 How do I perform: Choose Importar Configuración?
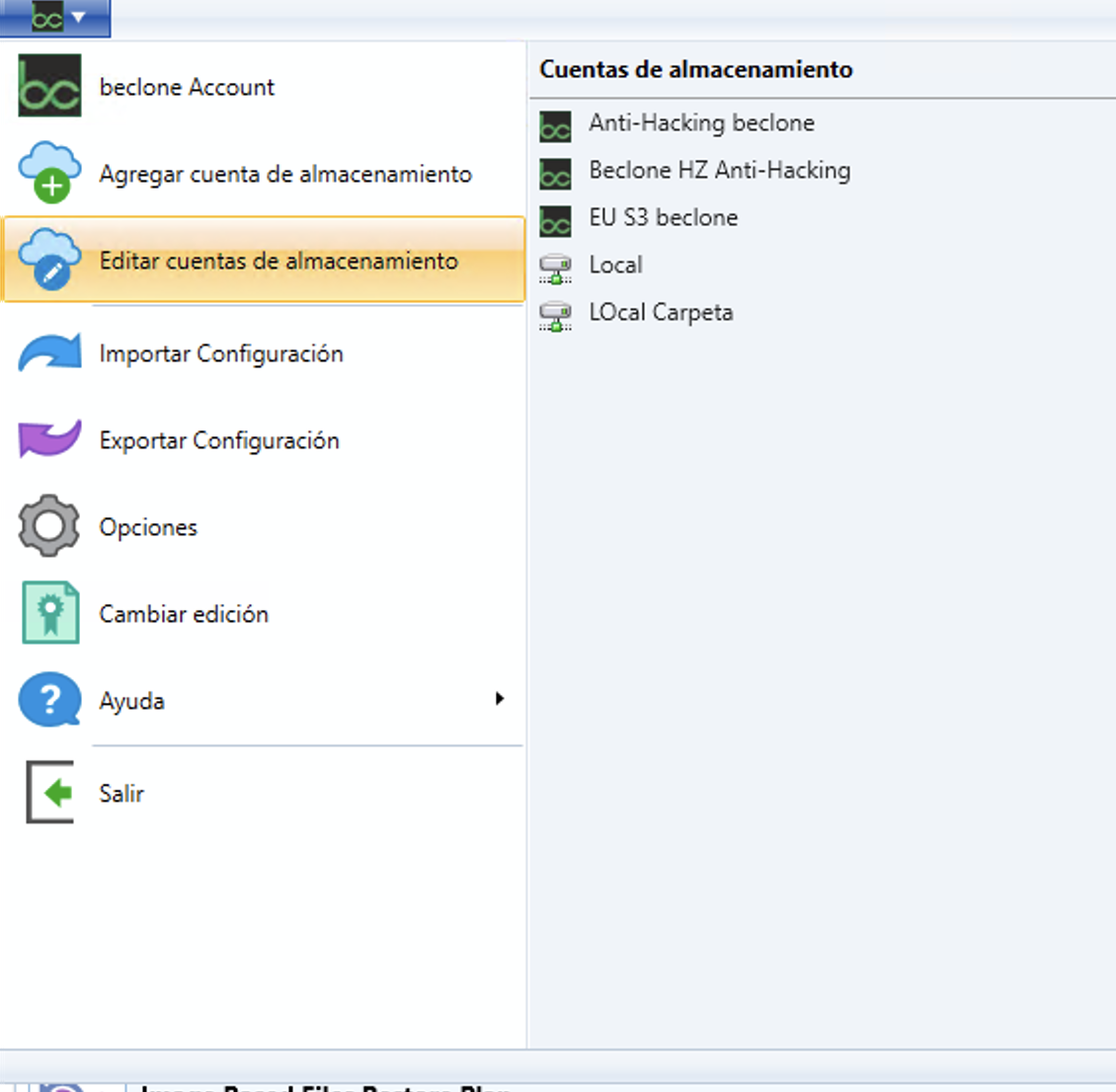coord(264,353)
